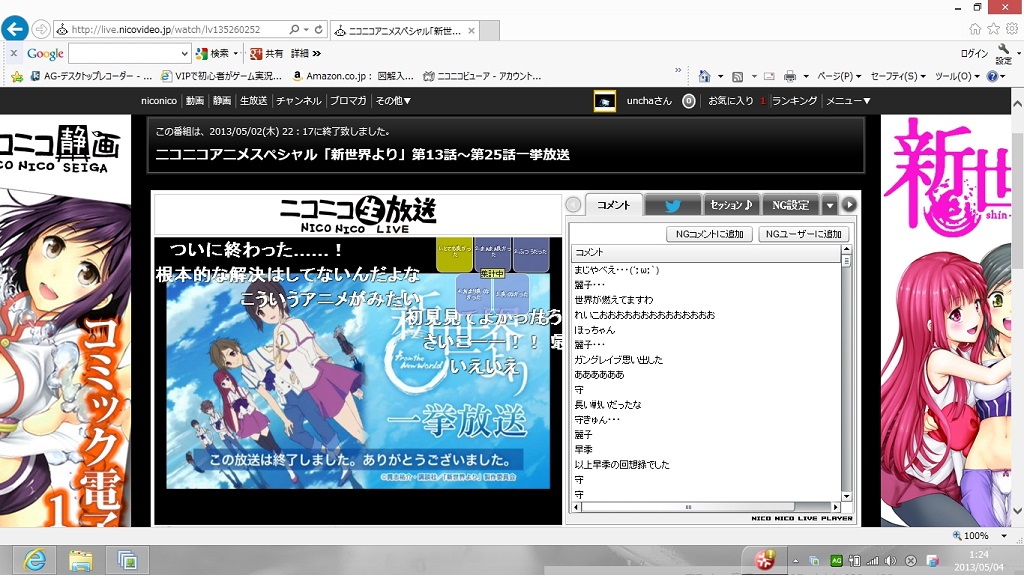Click the Google 検索 search button

click(x=212, y=54)
